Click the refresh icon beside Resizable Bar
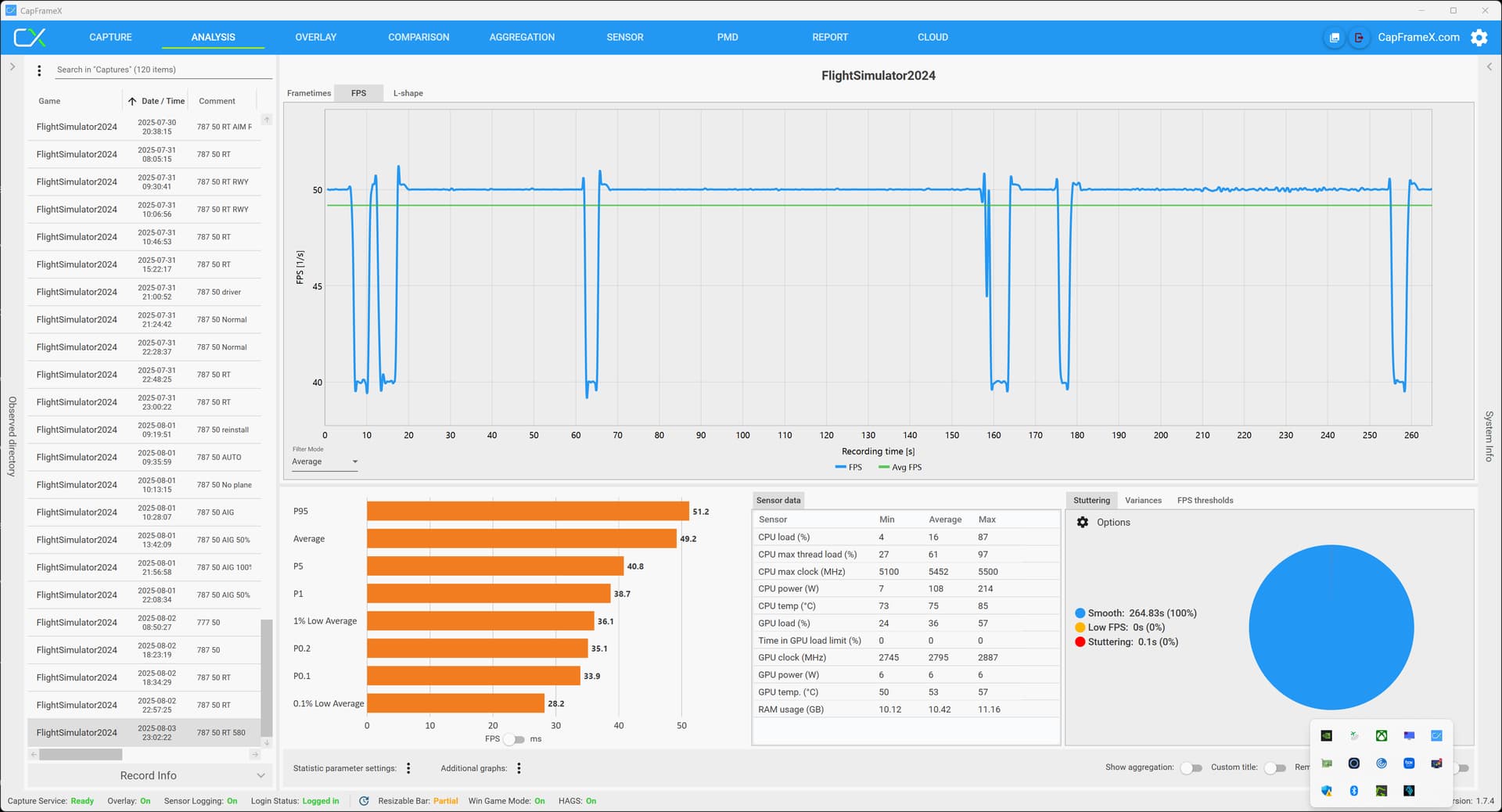This screenshot has width=1502, height=812. coord(364,801)
